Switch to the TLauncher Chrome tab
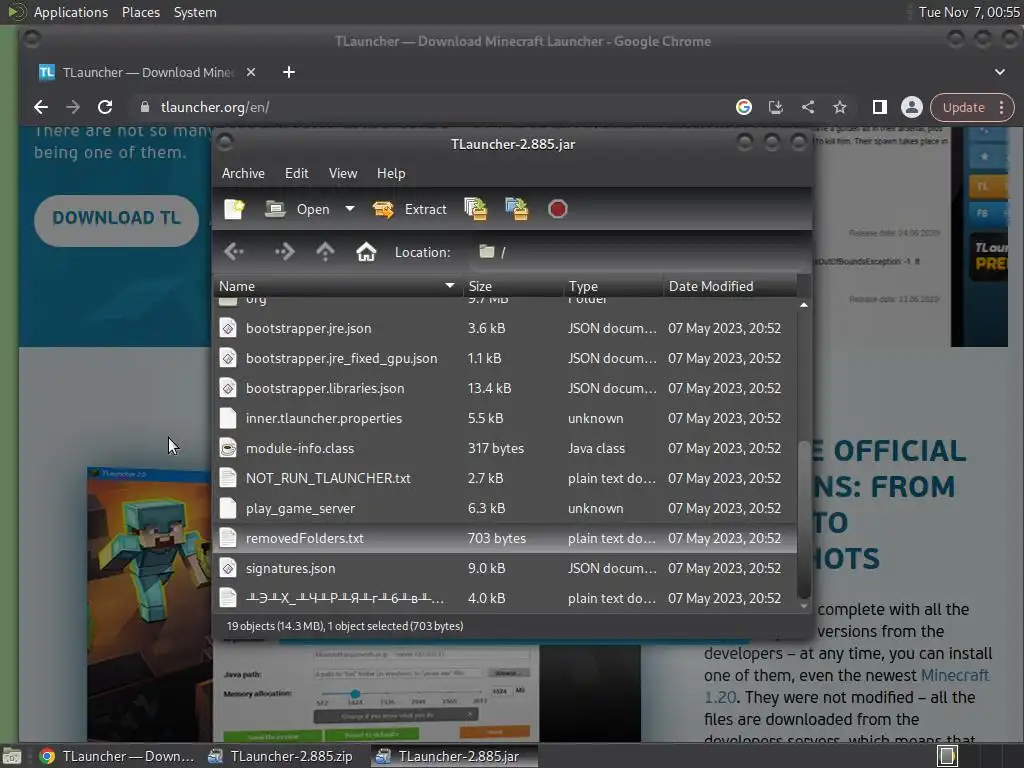 click(x=147, y=72)
